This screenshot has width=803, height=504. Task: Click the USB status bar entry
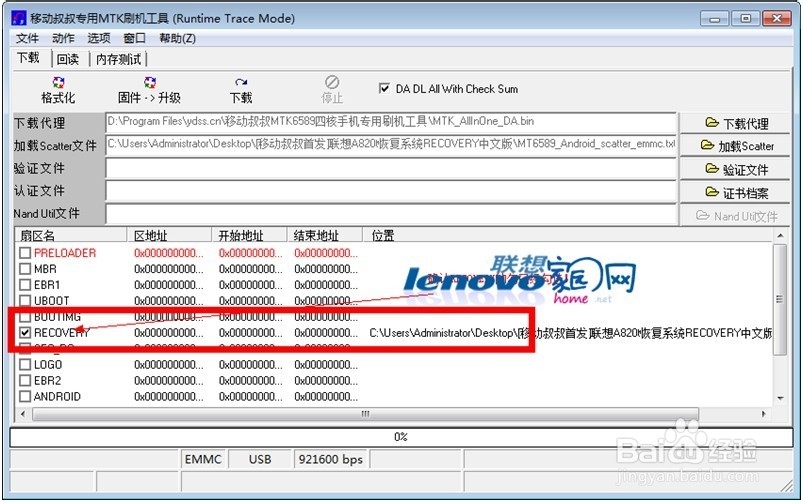tap(260, 459)
